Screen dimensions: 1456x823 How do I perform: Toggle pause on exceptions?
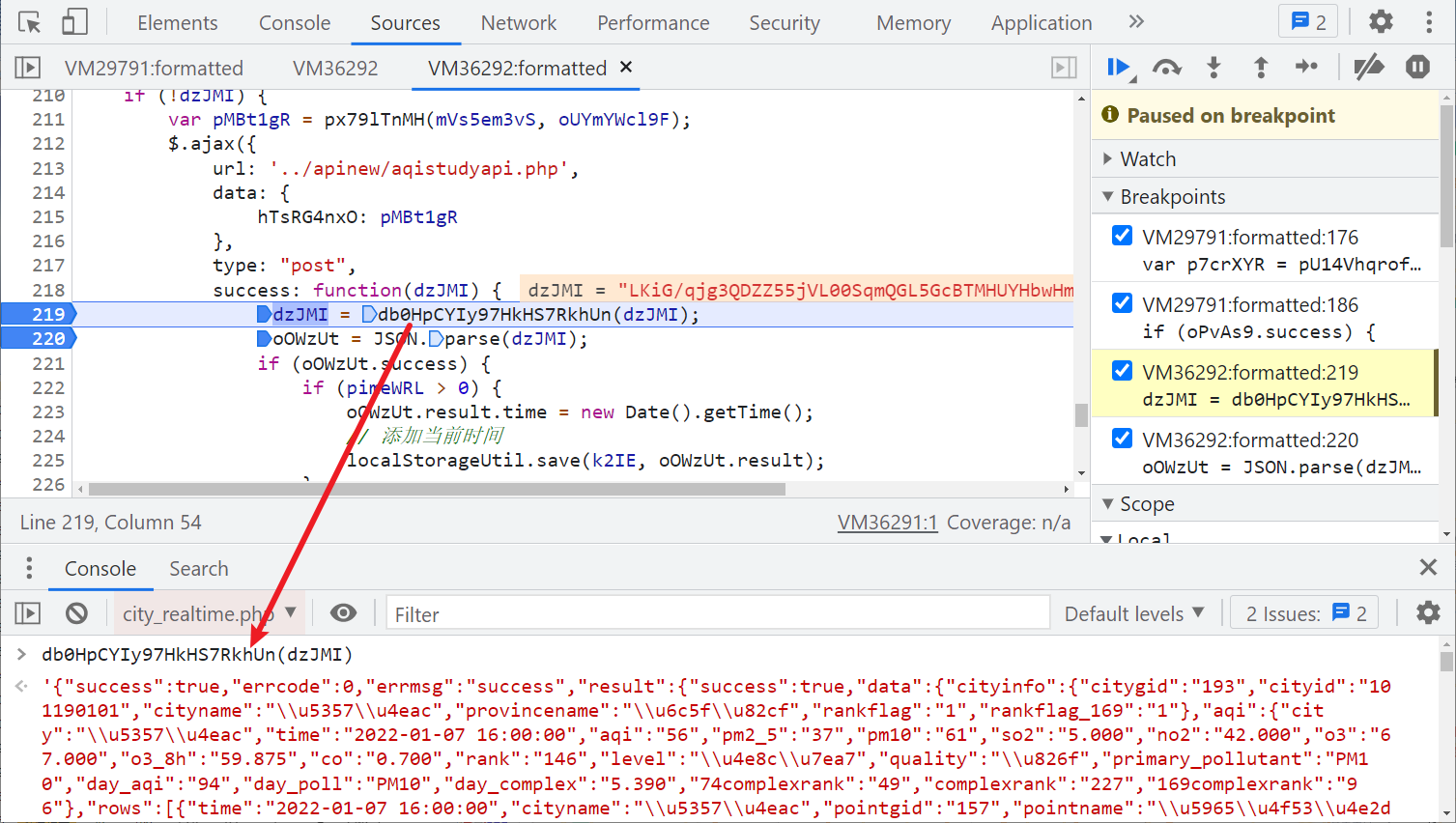tap(1417, 67)
